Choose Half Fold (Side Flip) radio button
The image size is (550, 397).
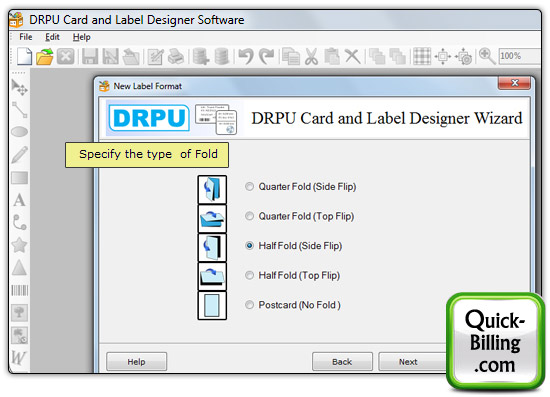pos(249,246)
